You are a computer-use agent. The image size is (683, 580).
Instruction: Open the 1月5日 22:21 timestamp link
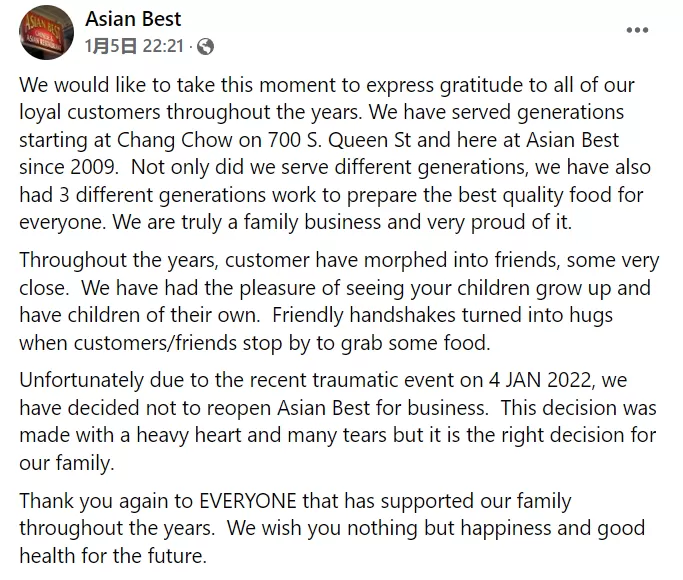(x=134, y=46)
